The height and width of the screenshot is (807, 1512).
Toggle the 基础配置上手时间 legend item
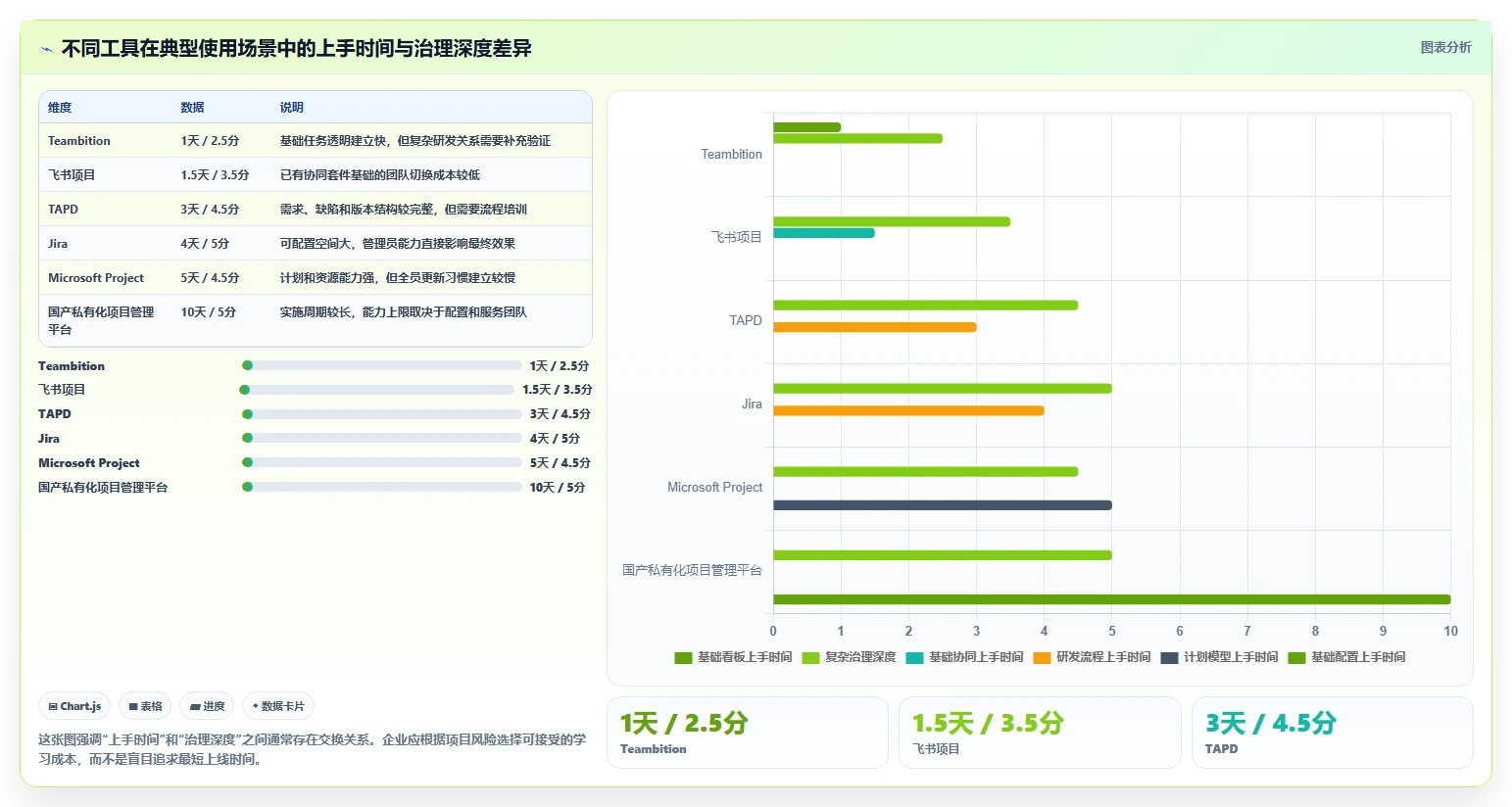point(1346,657)
